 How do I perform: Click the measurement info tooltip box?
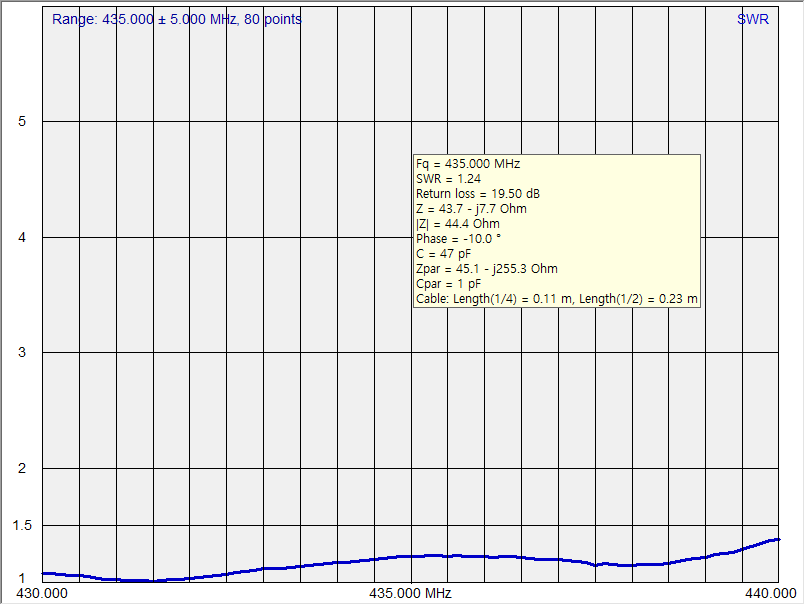coord(556,230)
